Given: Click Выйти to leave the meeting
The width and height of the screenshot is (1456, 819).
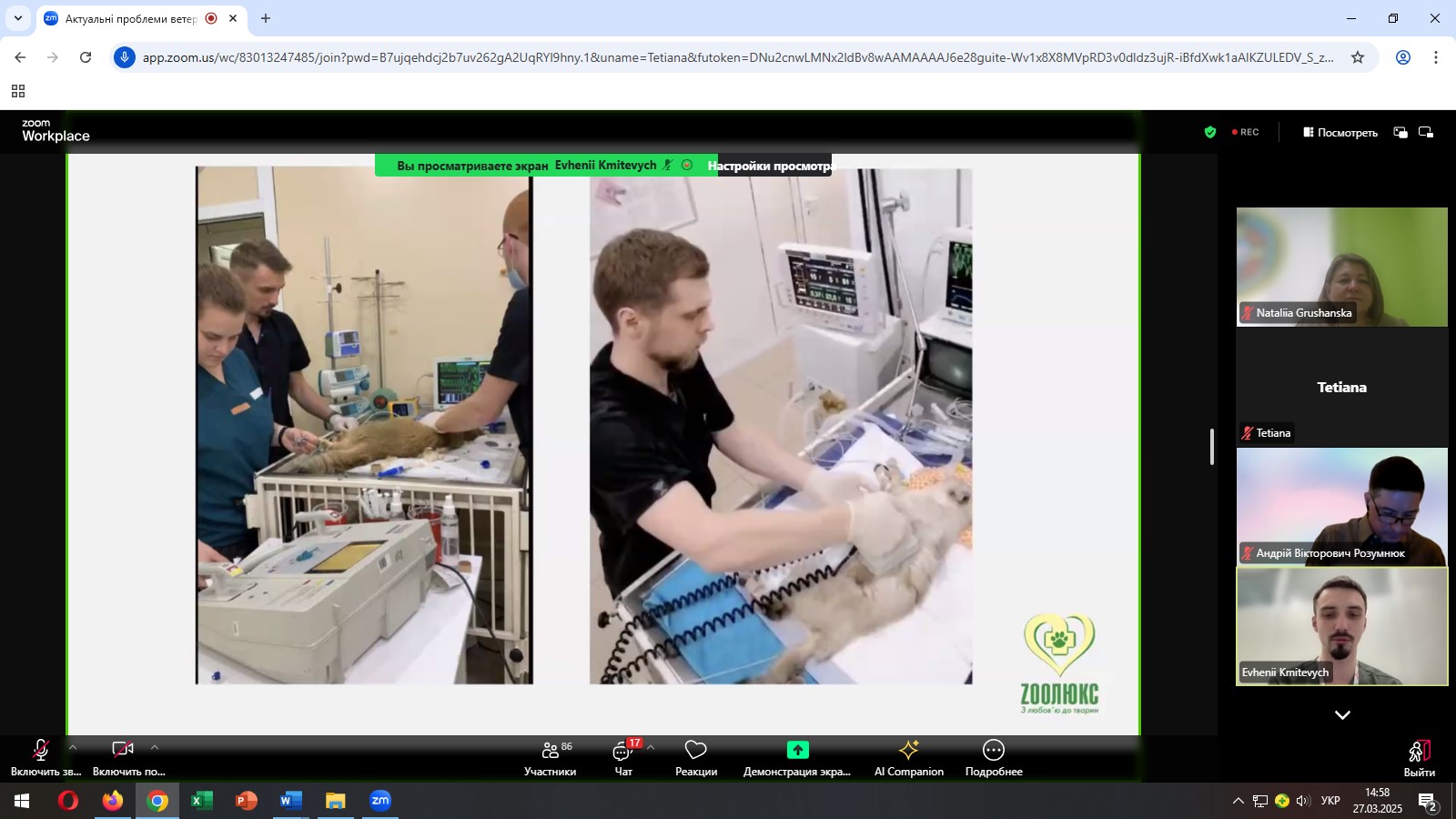Looking at the screenshot, I should 1420,758.
